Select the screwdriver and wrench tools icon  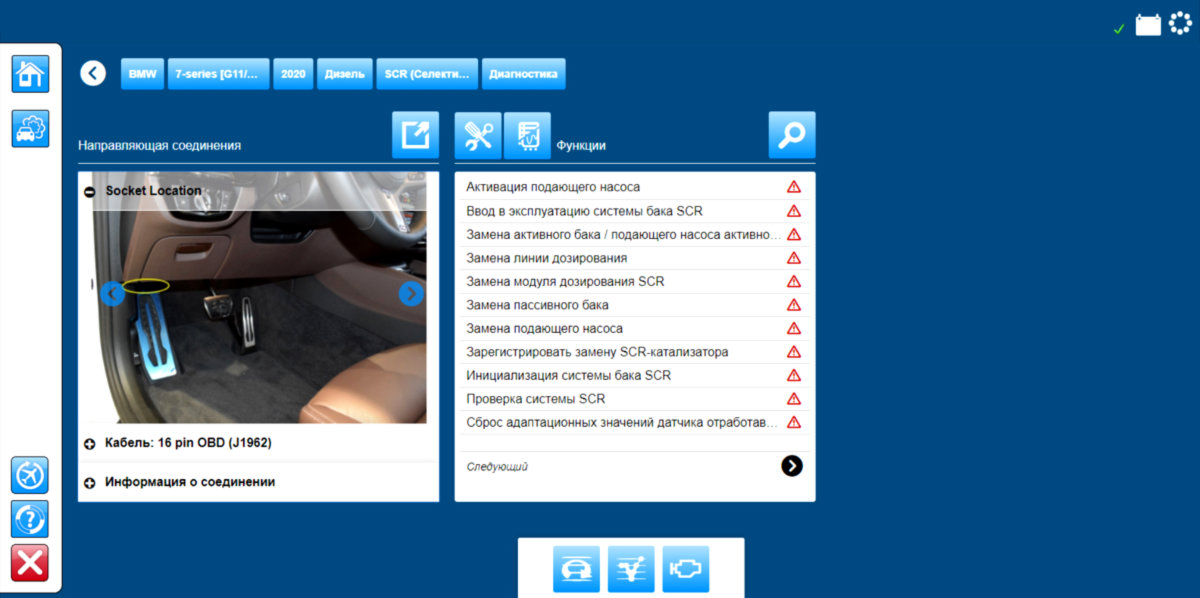coord(477,134)
